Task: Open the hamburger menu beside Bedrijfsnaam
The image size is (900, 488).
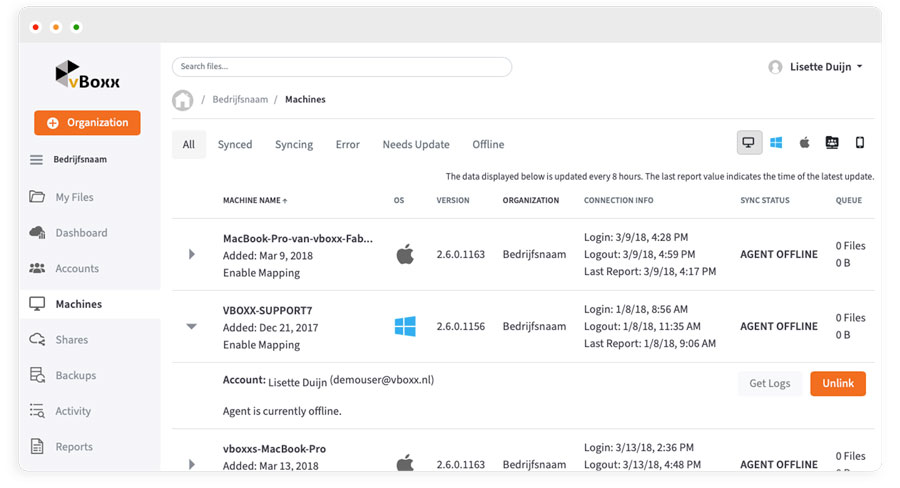Action: coord(37,160)
